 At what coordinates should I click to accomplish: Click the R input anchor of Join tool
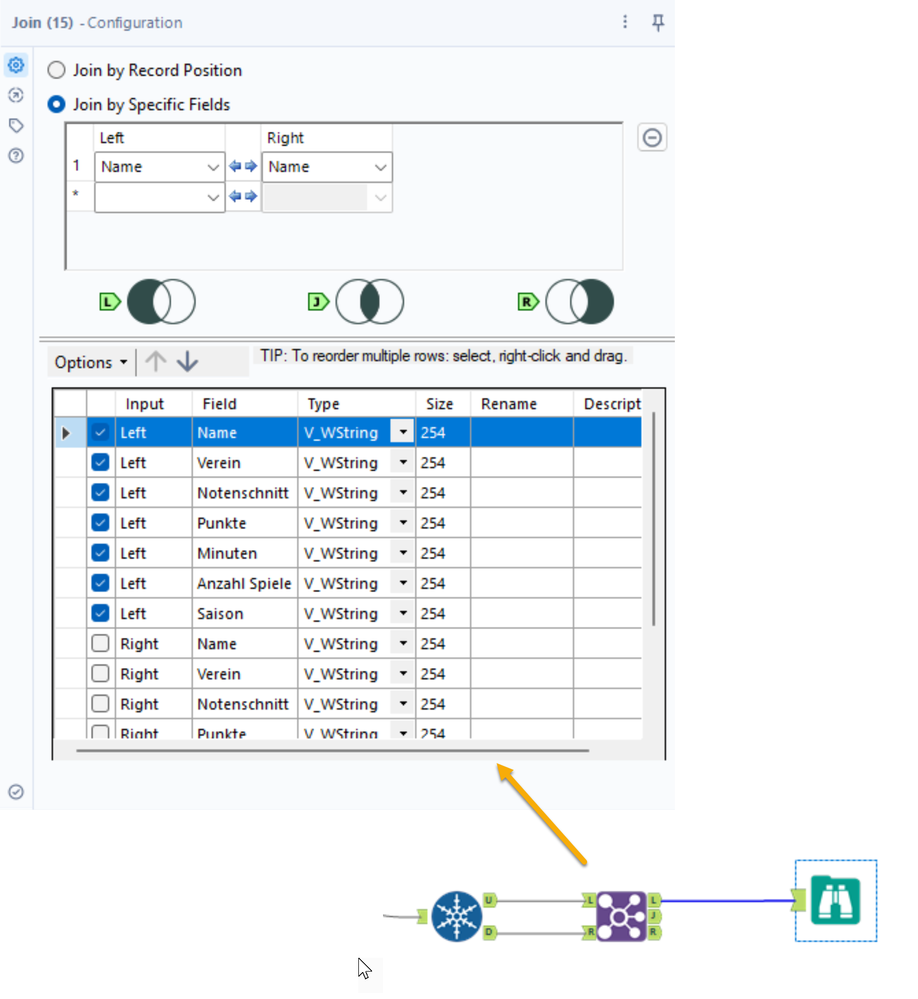(x=589, y=932)
